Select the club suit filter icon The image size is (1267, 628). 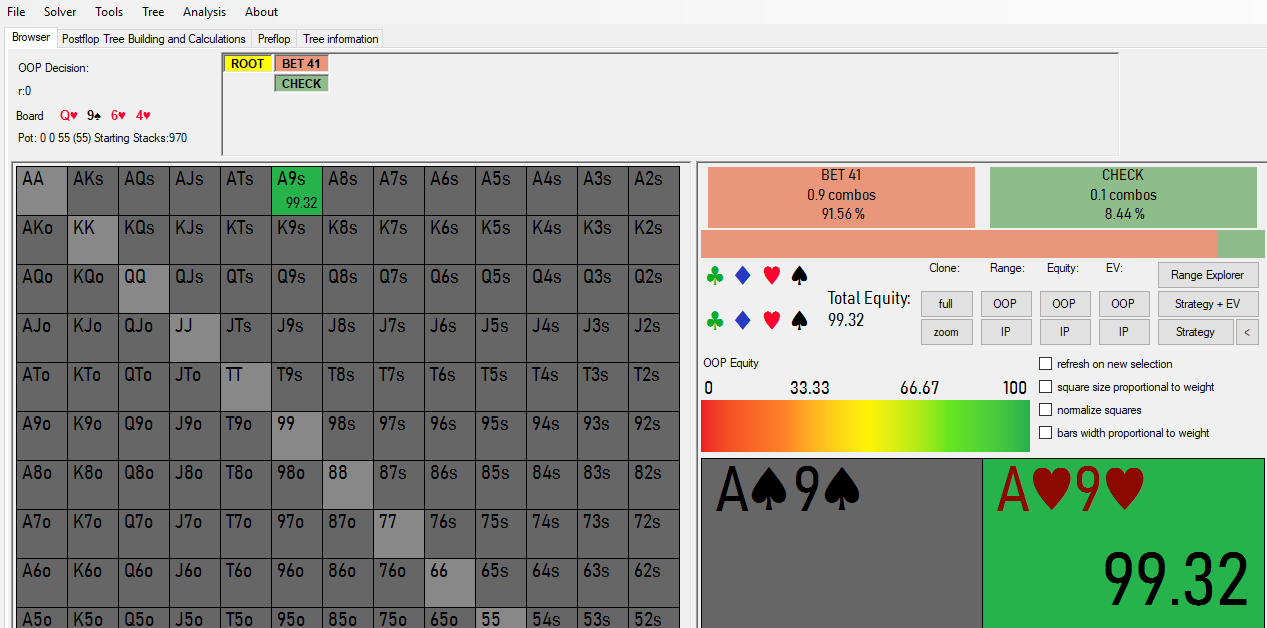click(715, 275)
